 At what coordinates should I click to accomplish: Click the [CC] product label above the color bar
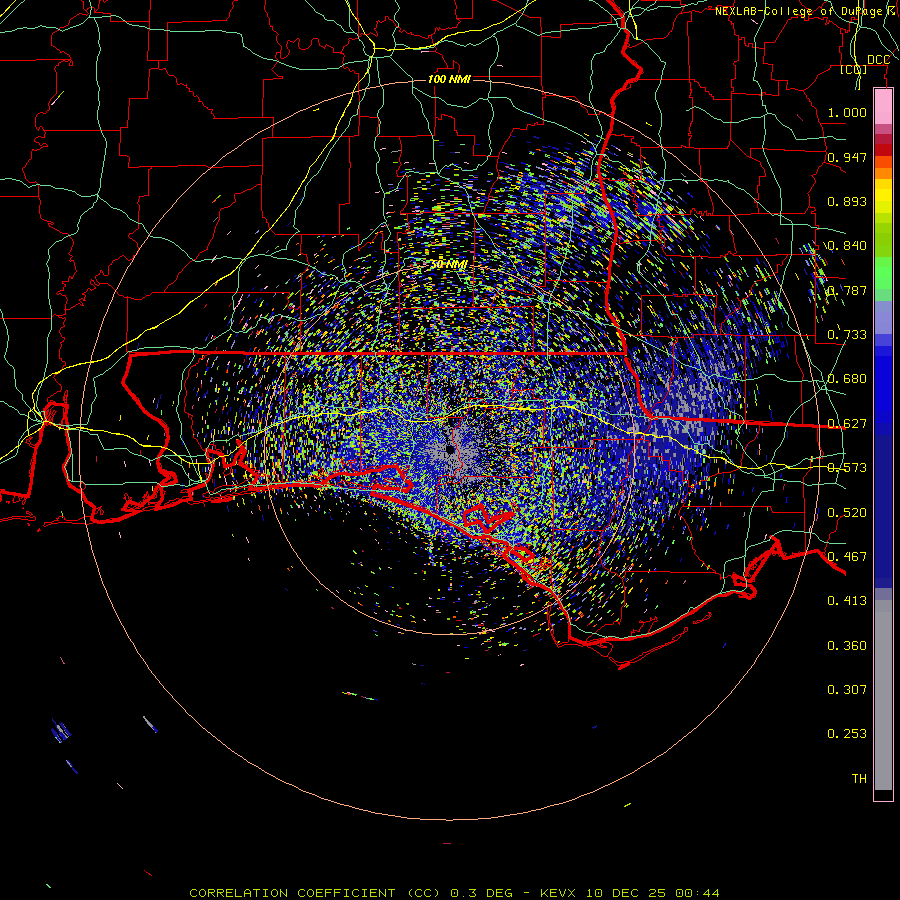click(854, 70)
